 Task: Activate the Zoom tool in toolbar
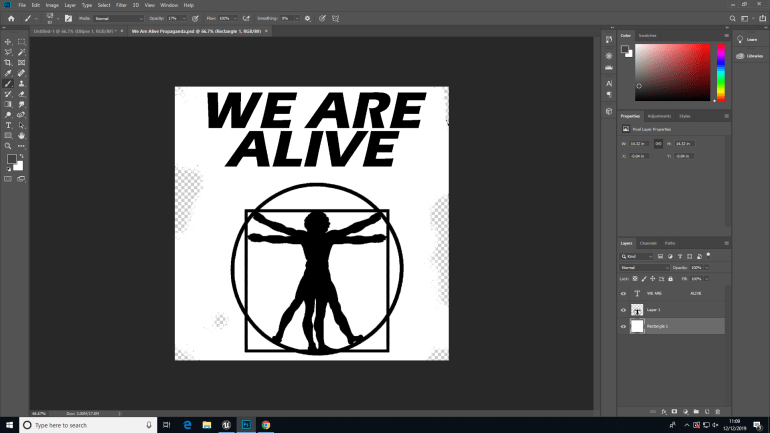coord(8,146)
